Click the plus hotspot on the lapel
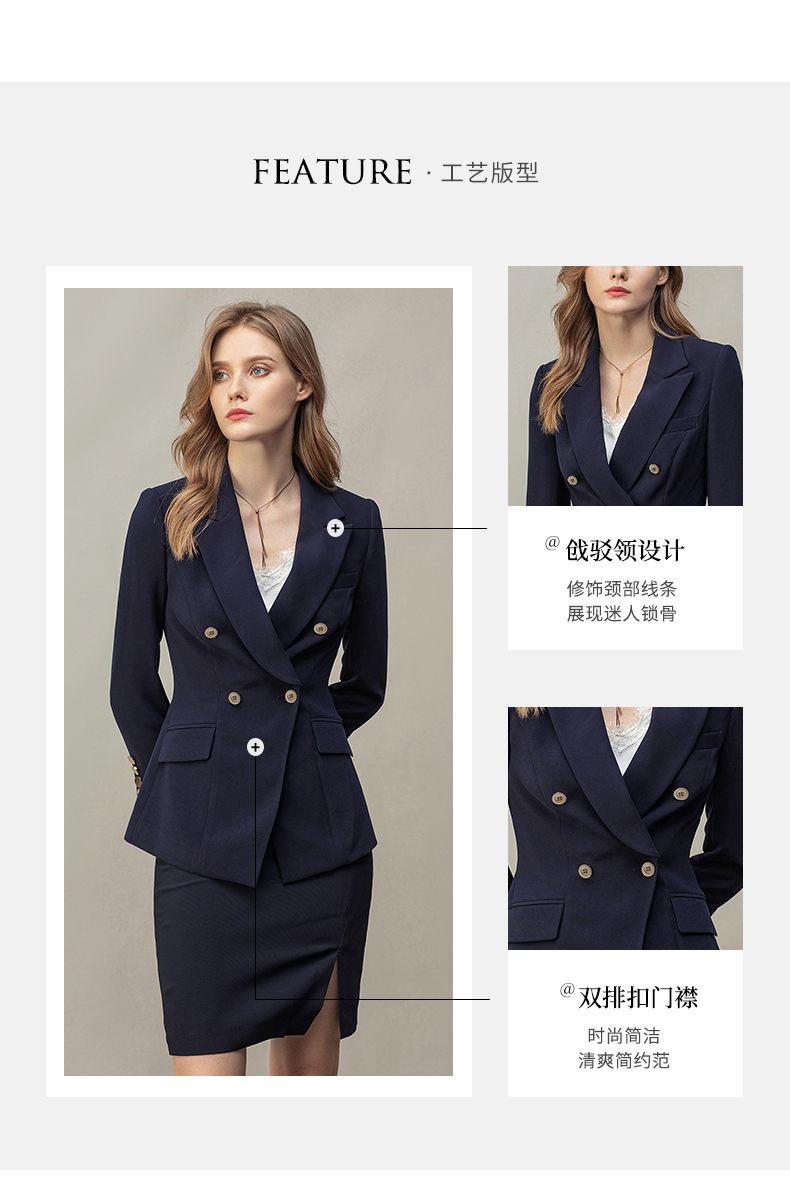The height and width of the screenshot is (1202, 790). [335, 528]
